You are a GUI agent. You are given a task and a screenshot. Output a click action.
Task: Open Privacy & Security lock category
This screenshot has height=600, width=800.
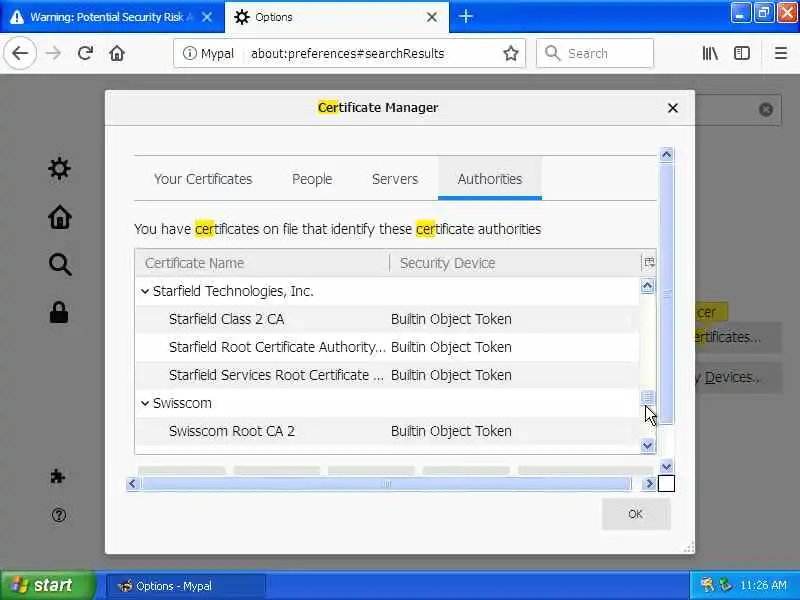(x=59, y=312)
